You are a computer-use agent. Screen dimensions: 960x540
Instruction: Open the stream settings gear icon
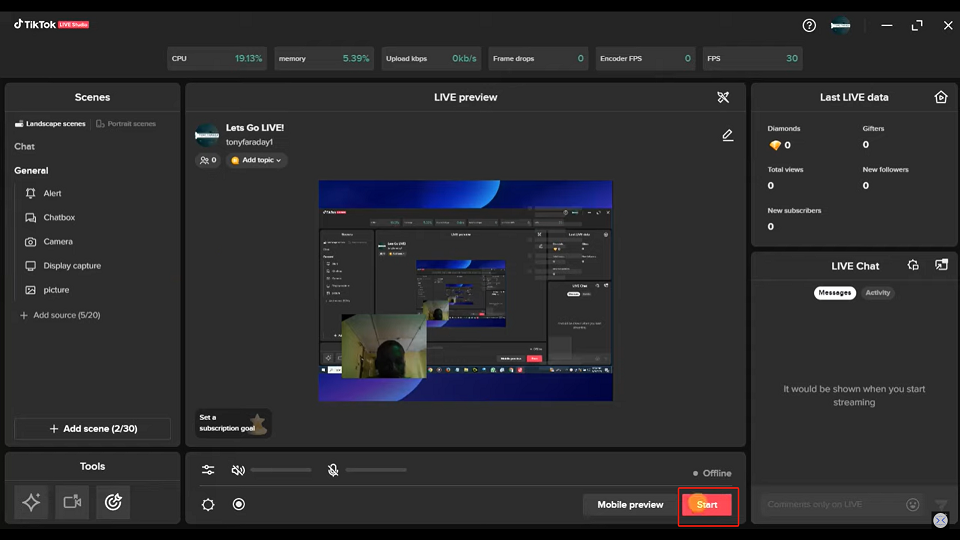click(x=208, y=504)
